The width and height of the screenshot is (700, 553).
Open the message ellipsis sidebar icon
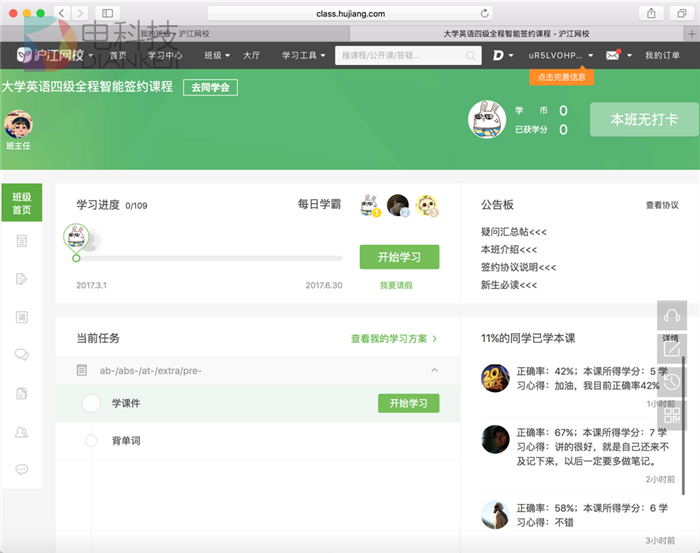point(21,469)
